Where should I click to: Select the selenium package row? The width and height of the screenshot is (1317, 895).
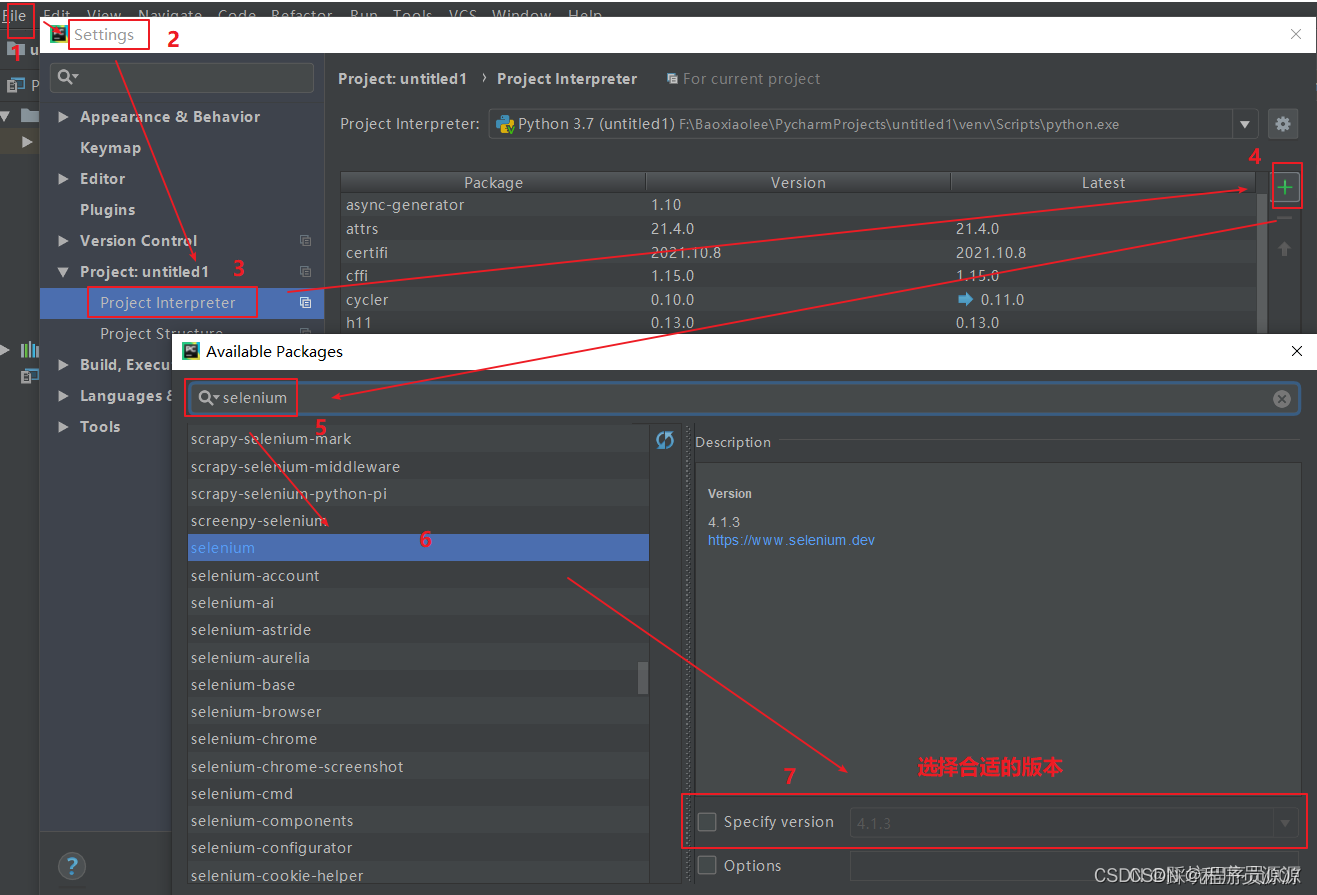click(418, 548)
